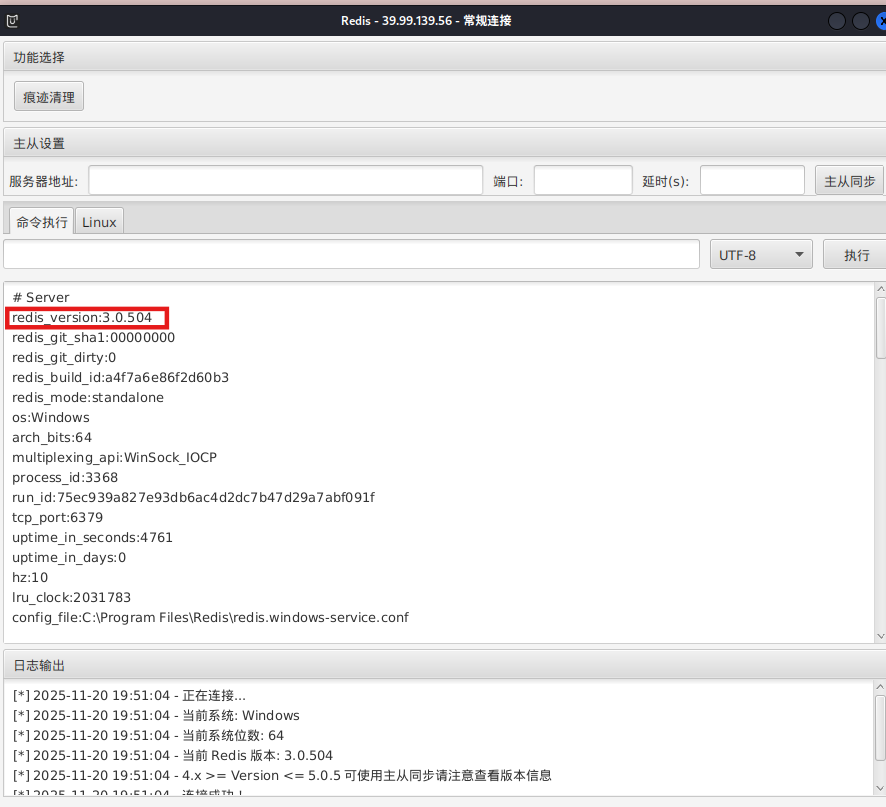886x807 pixels.
Task: Click the arch_bits:64 line
Action: pyautogui.click(x=51, y=437)
